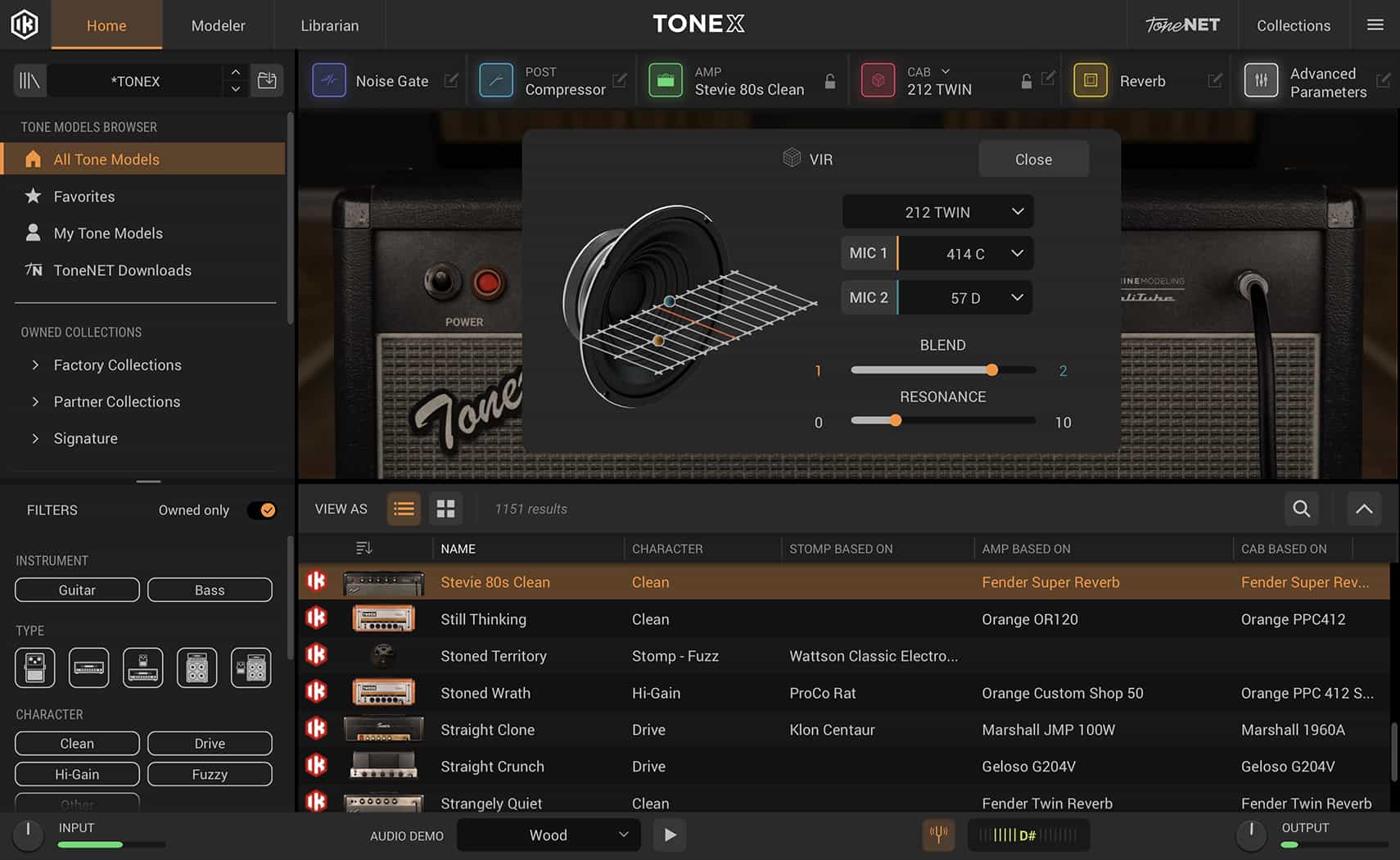This screenshot has height=860, width=1400.
Task: Edit the Compressor settings
Action: coord(620,80)
